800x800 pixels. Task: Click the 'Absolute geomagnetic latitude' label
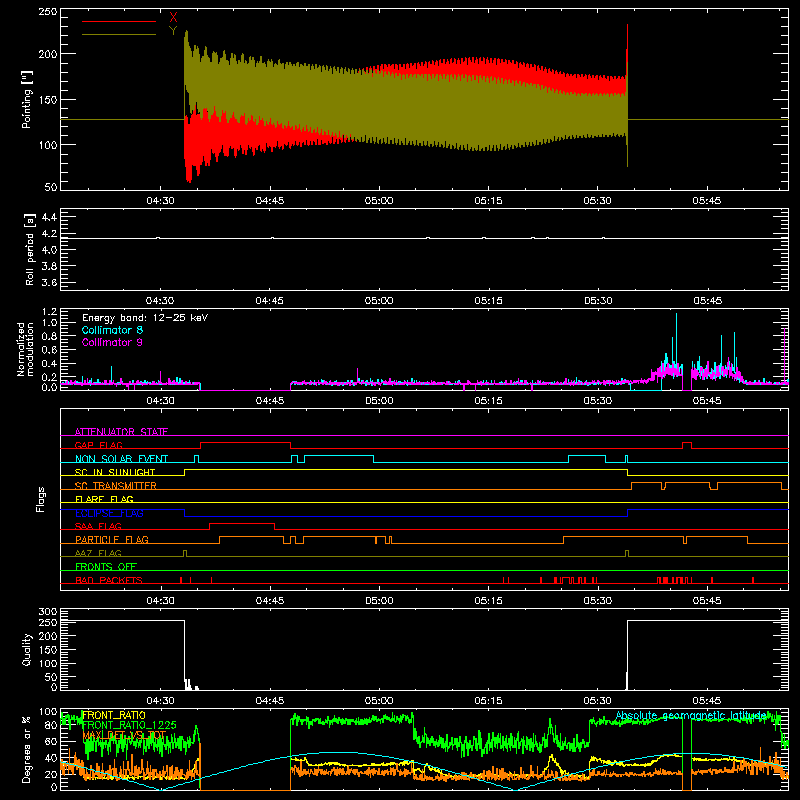pyautogui.click(x=691, y=715)
